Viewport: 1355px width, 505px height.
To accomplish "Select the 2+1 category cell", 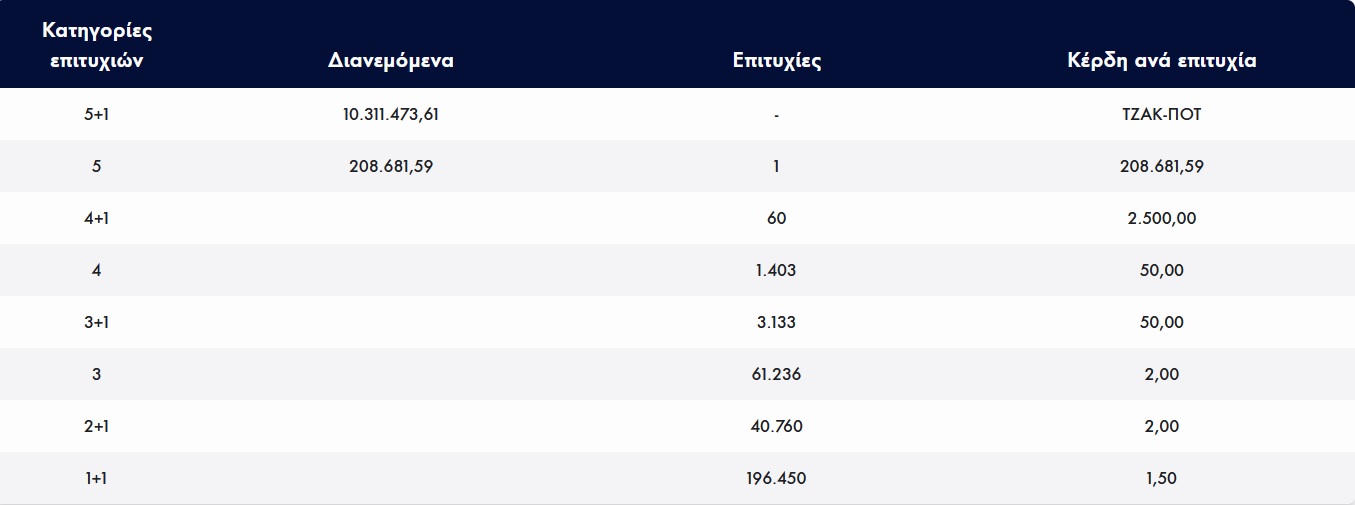I will point(96,426).
